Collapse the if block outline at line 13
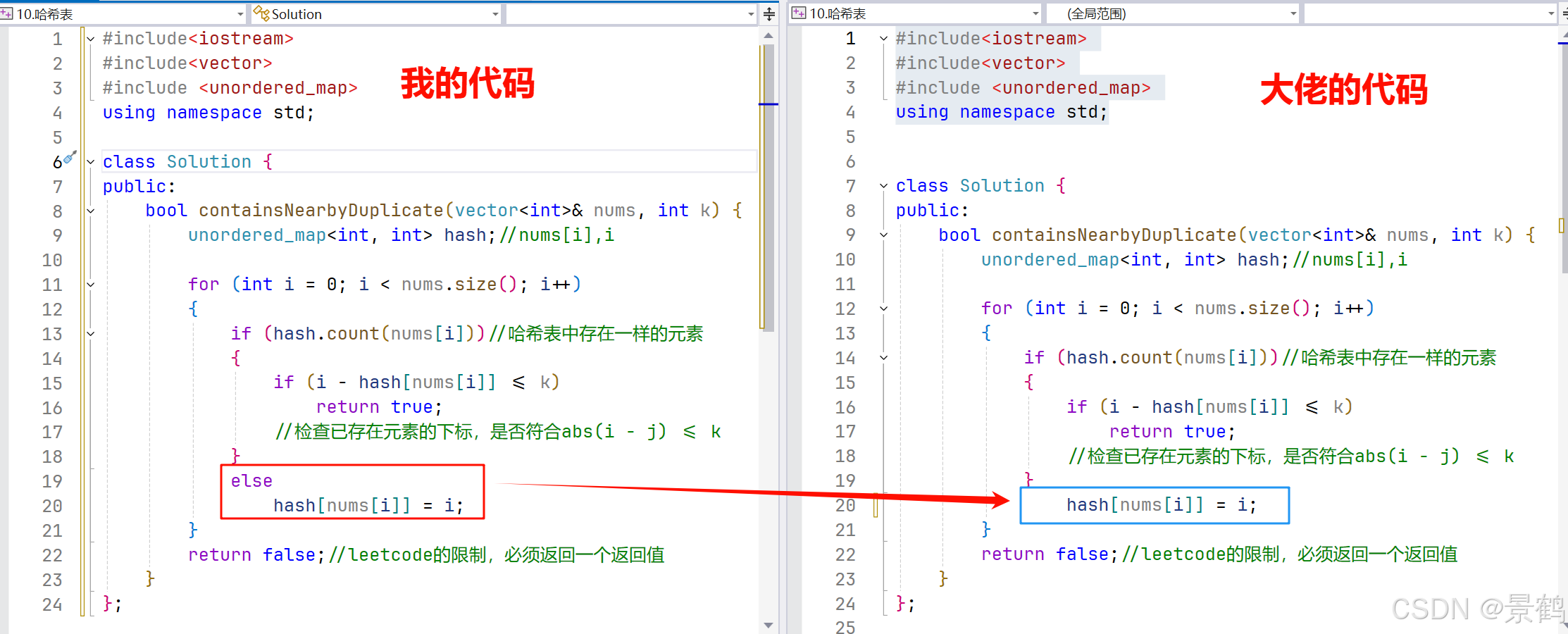1568x634 pixels. pyautogui.click(x=90, y=333)
